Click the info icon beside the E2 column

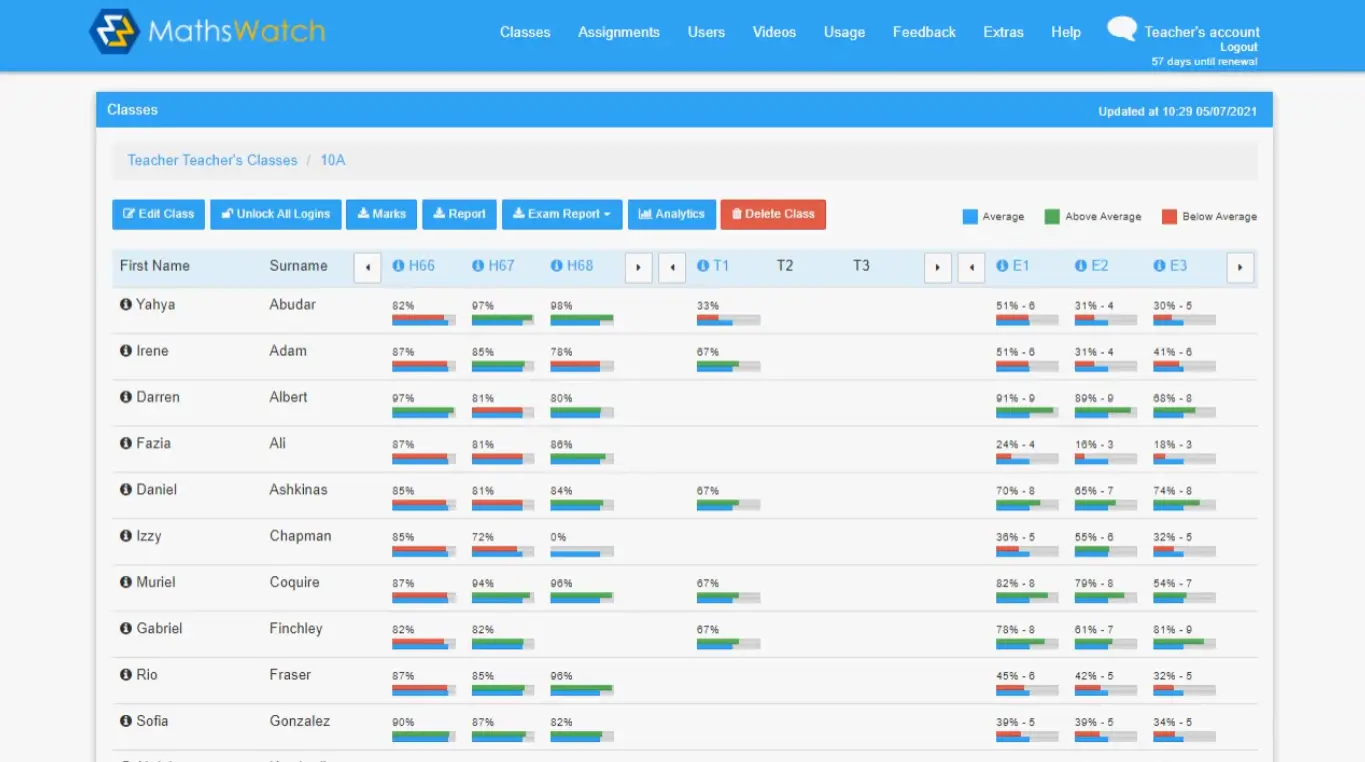(x=1080, y=265)
